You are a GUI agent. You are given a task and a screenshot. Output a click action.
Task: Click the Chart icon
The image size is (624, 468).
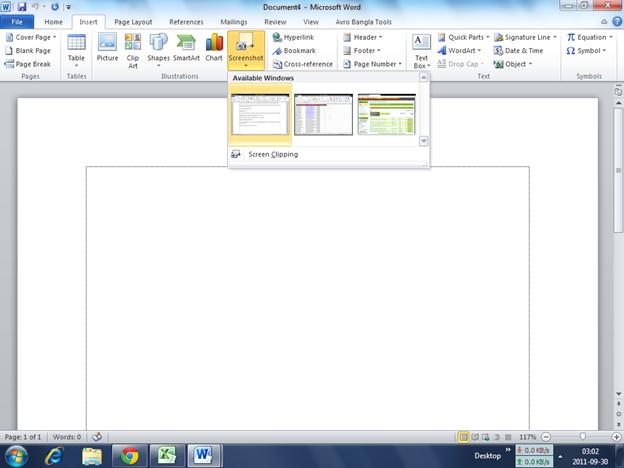pyautogui.click(x=214, y=48)
